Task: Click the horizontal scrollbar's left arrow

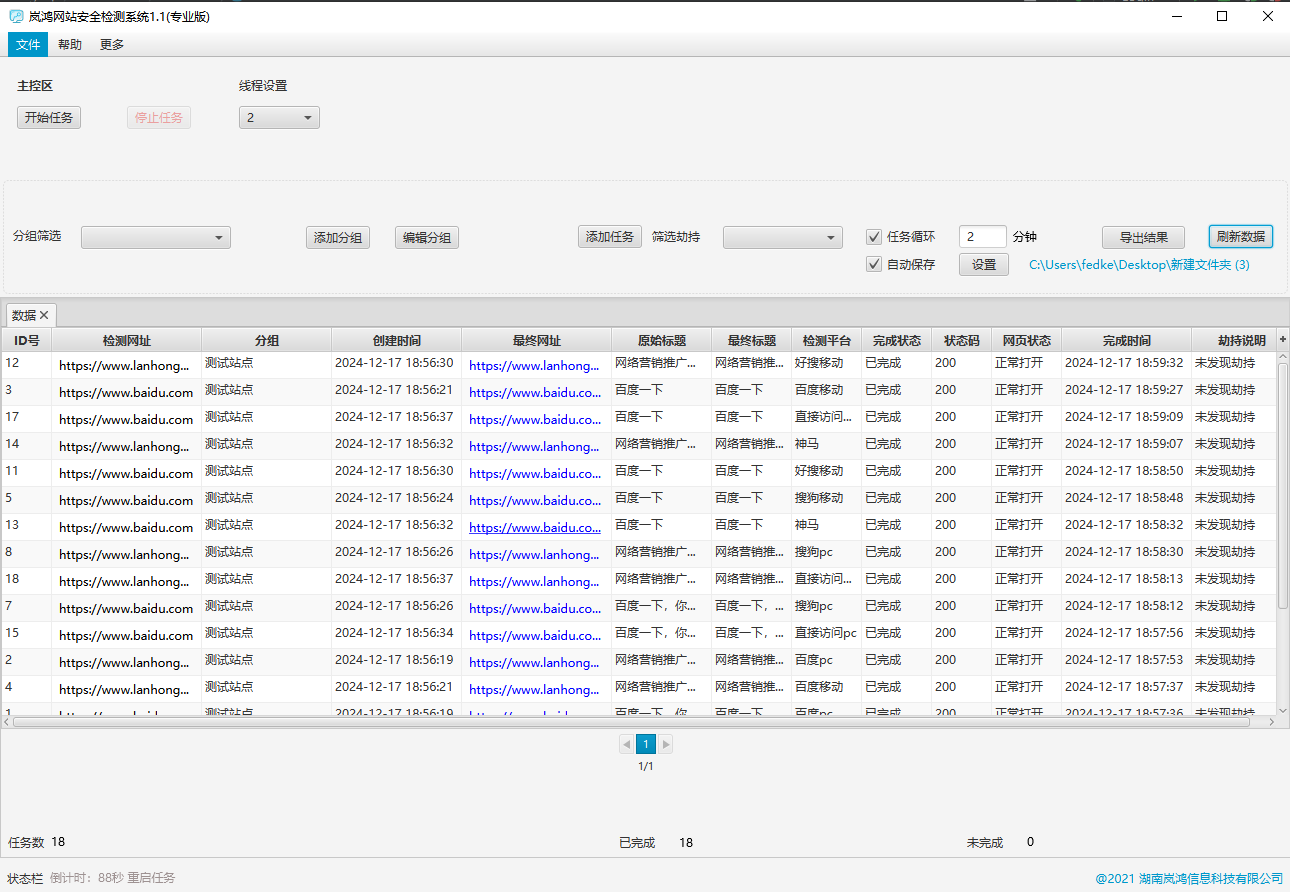Action: pos(7,721)
